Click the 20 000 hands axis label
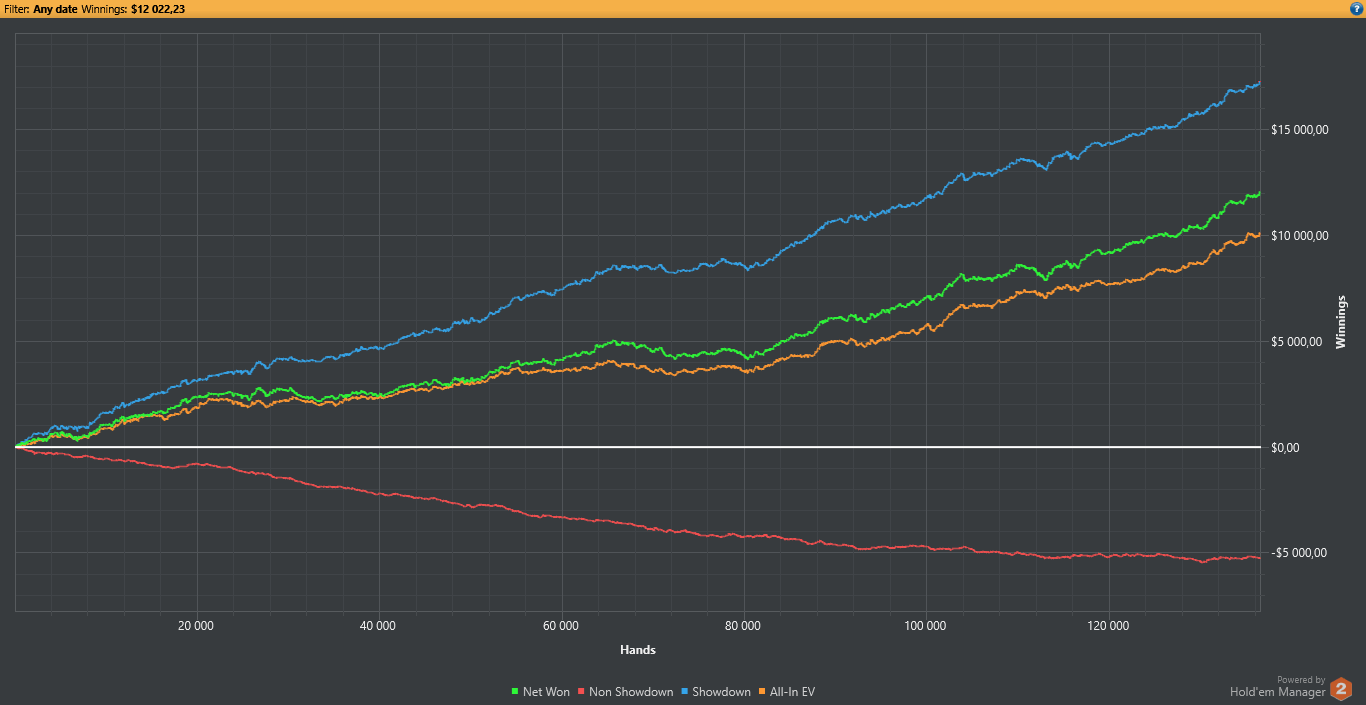Image resolution: width=1366 pixels, height=705 pixels. point(196,627)
